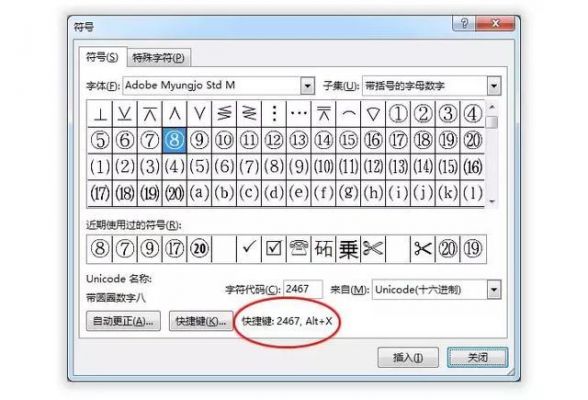Viewport: 588px width, 400px height.
Task: Choose circled number ⑥ in the grid
Action: pyautogui.click(x=124, y=140)
